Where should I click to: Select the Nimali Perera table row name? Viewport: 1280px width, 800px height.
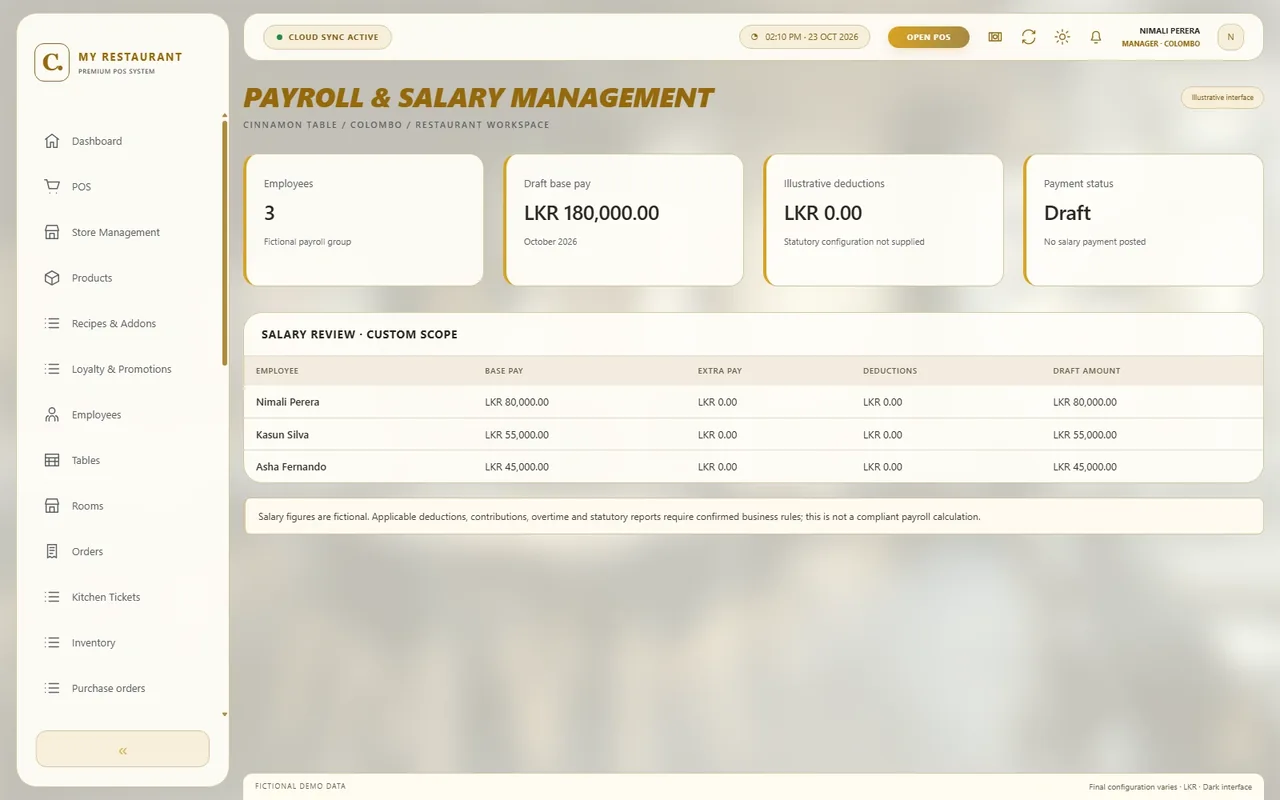(288, 402)
